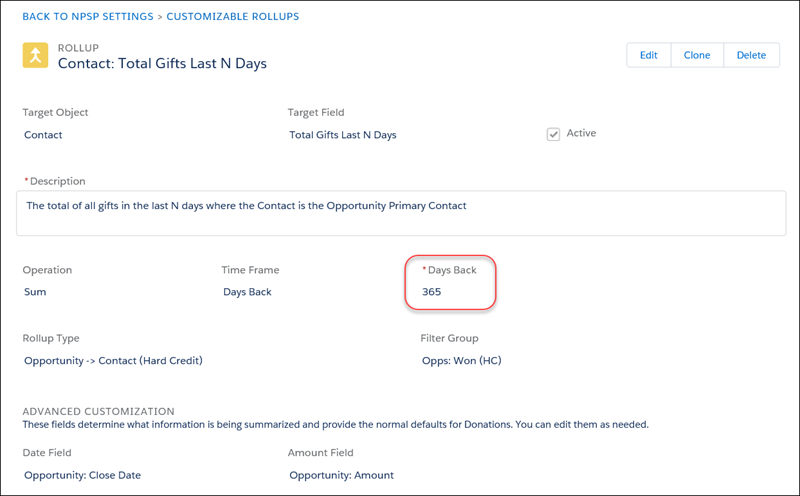Click the Edit button
Viewport: 800px width, 496px height.
[648, 55]
